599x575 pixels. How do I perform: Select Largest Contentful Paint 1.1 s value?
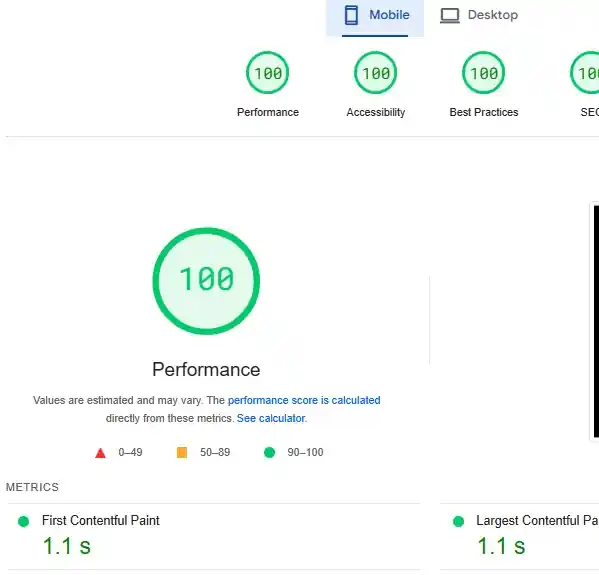pyautogui.click(x=501, y=546)
